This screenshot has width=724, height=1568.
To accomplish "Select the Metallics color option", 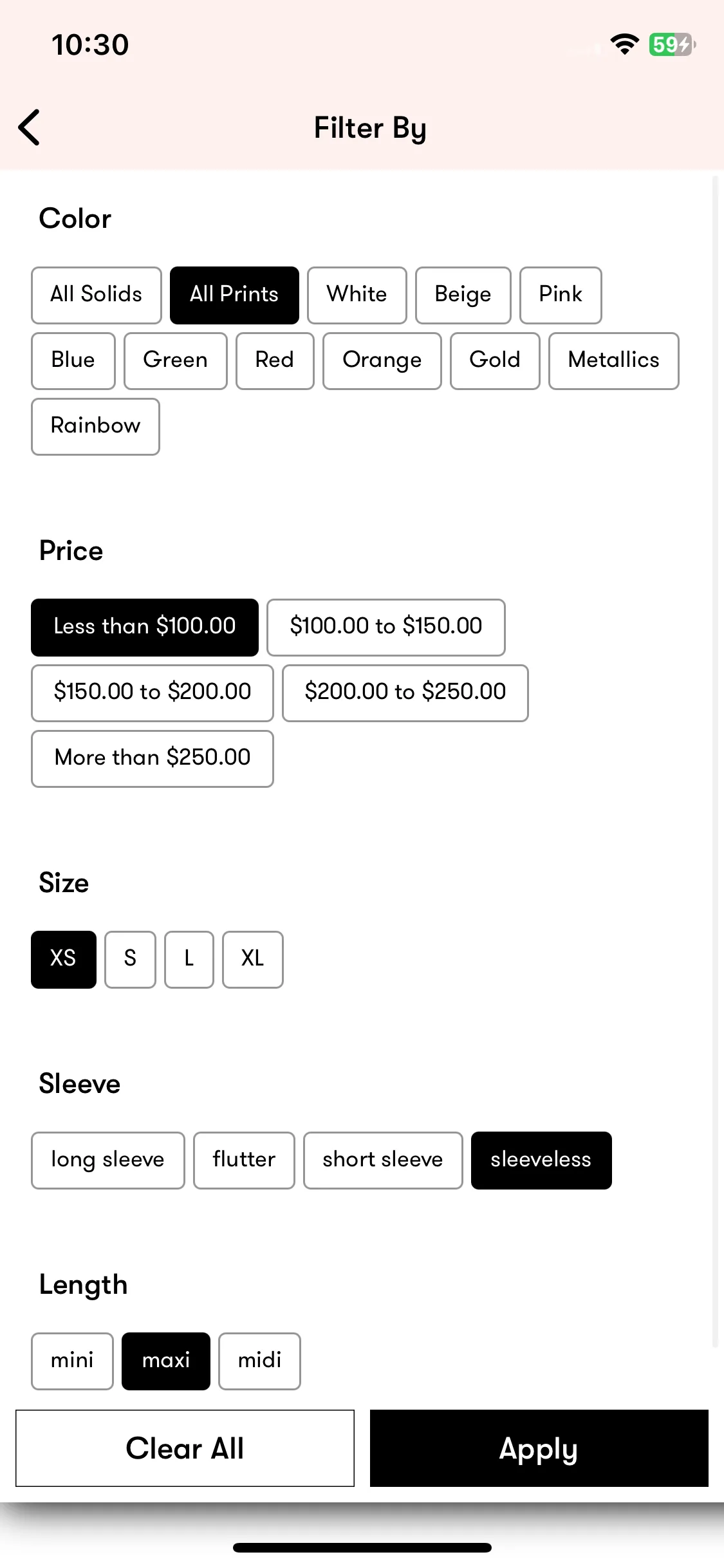I will click(614, 360).
